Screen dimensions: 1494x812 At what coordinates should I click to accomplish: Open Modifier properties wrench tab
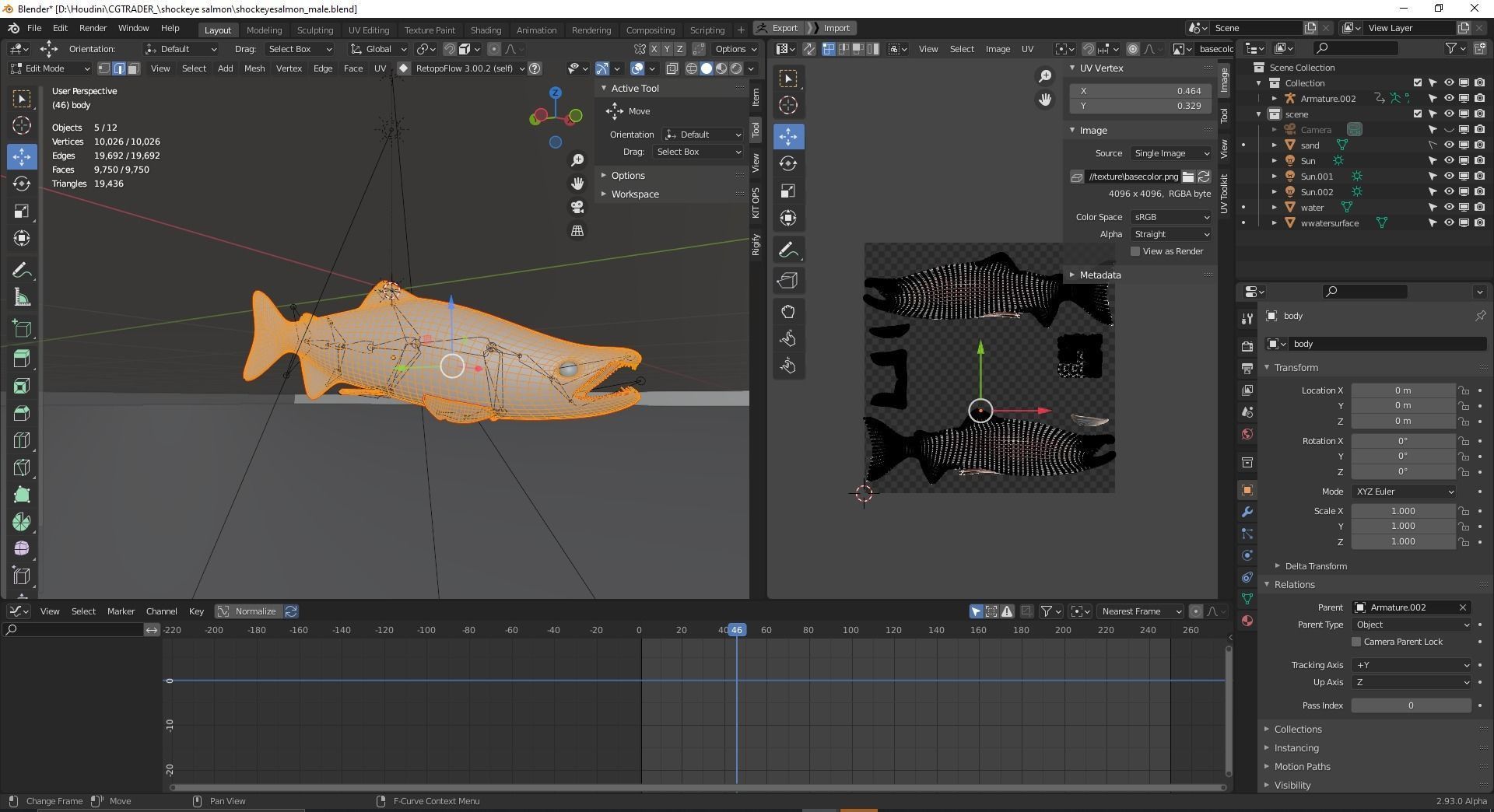1247,512
